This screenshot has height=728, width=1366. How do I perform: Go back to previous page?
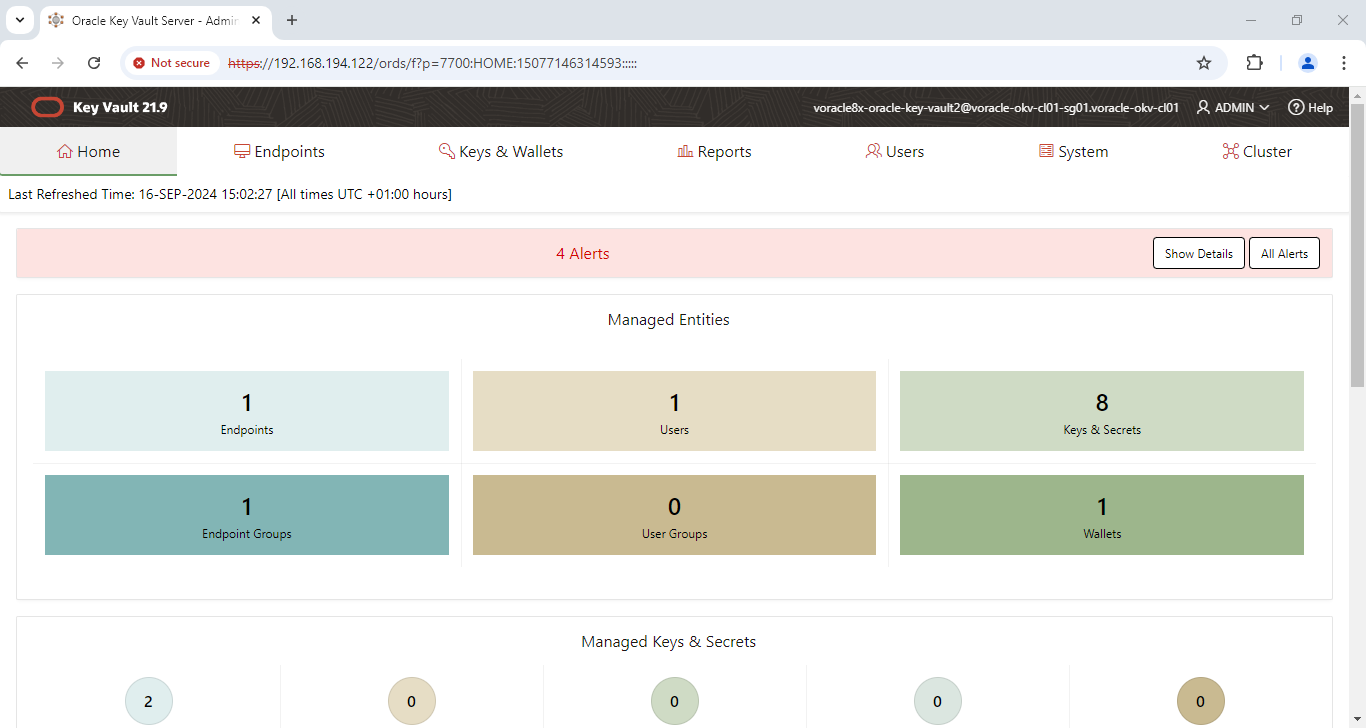(23, 63)
